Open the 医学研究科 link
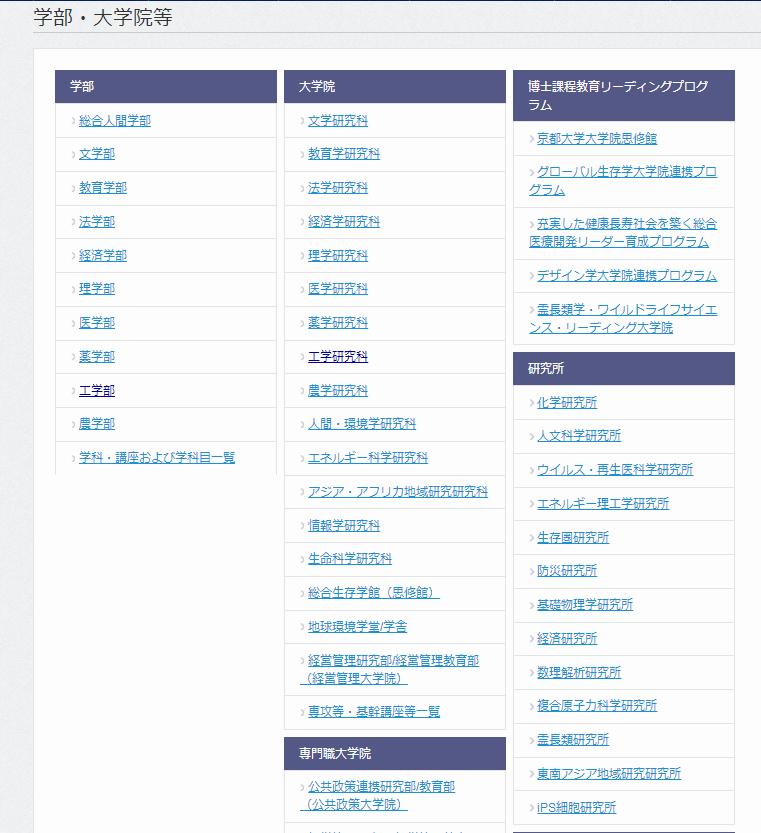This screenshot has height=833, width=761. (x=337, y=289)
